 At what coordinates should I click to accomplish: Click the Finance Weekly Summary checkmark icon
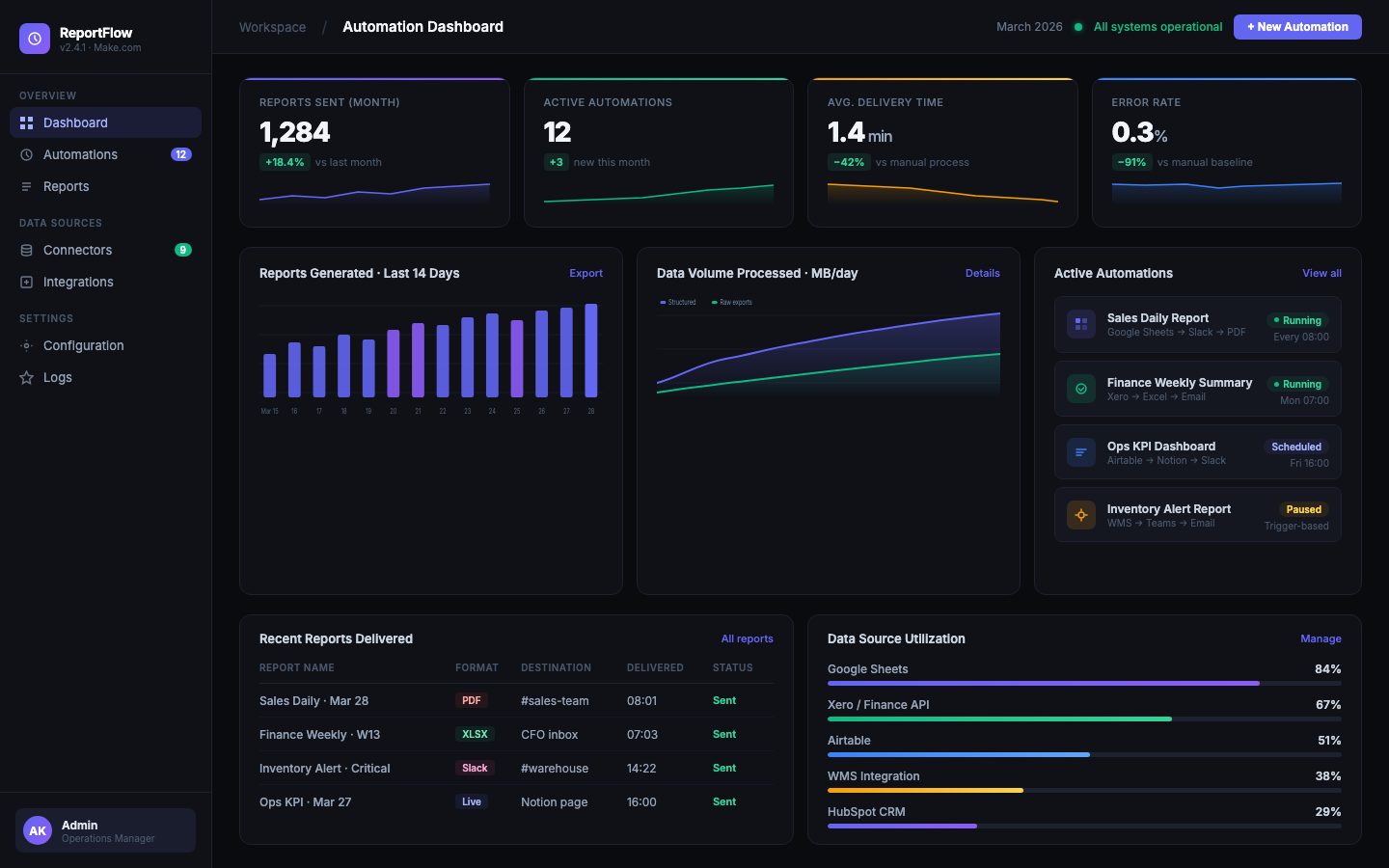click(1081, 389)
